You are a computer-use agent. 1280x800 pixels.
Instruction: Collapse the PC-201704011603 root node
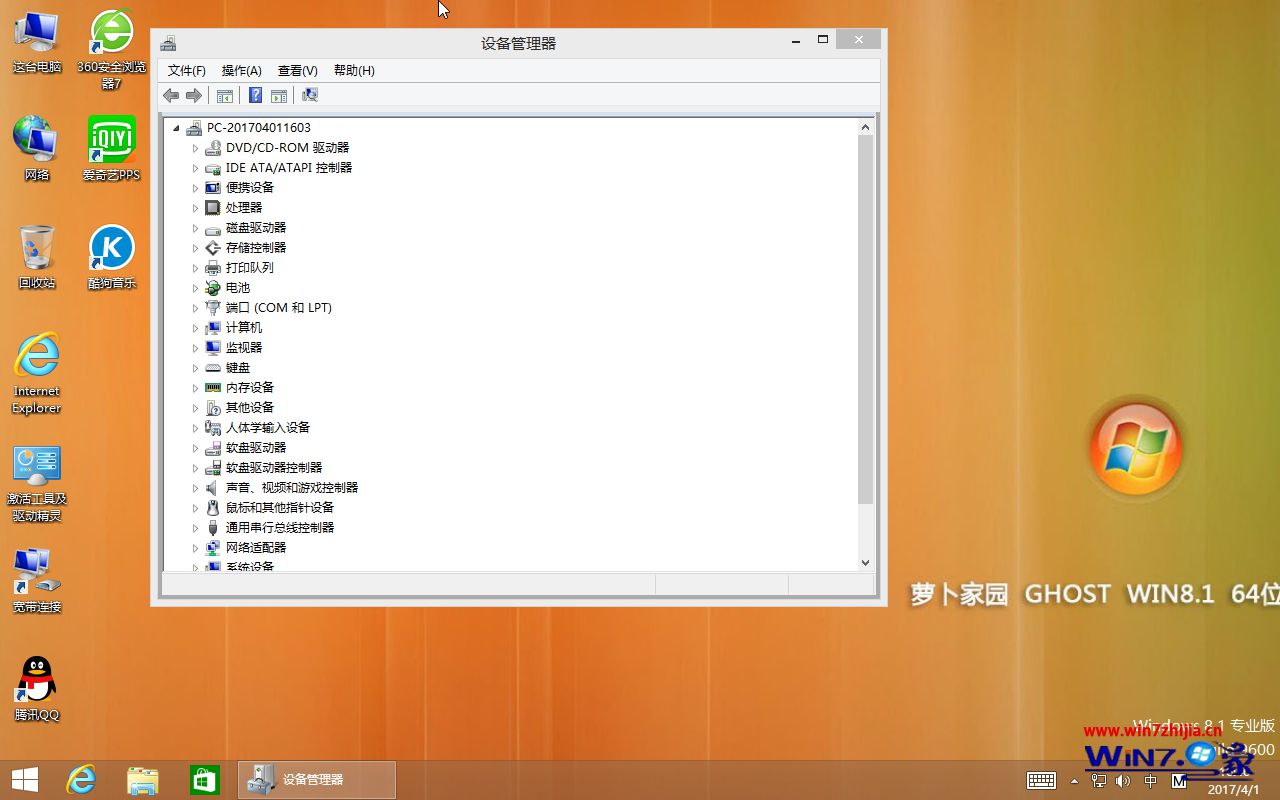tap(178, 127)
